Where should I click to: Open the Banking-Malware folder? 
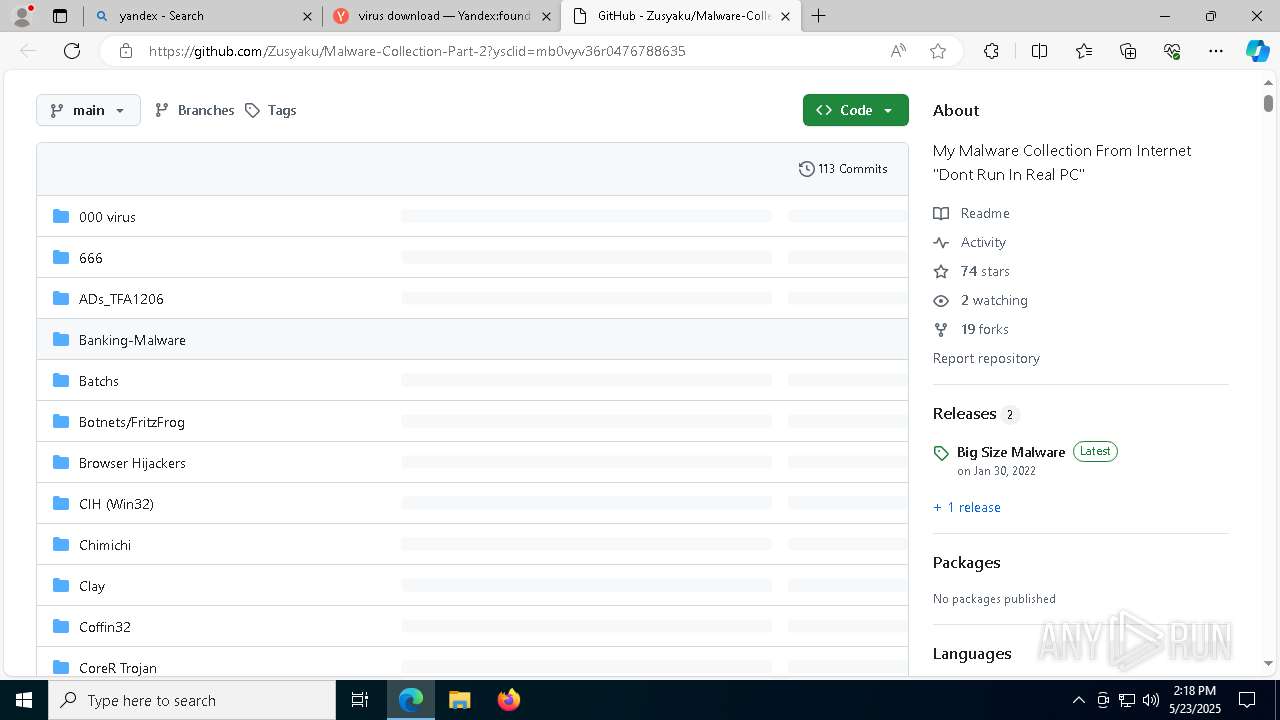click(132, 340)
